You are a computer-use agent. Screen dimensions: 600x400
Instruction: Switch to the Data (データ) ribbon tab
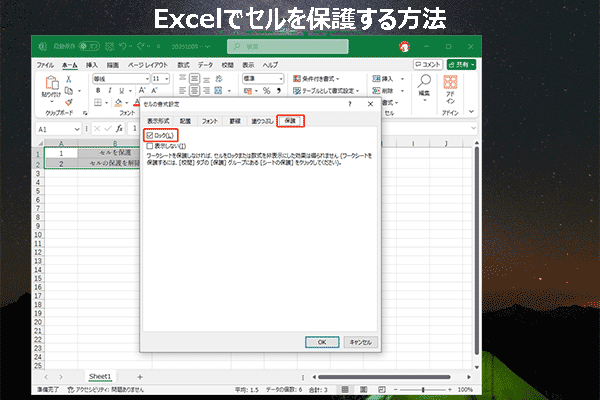[205, 65]
